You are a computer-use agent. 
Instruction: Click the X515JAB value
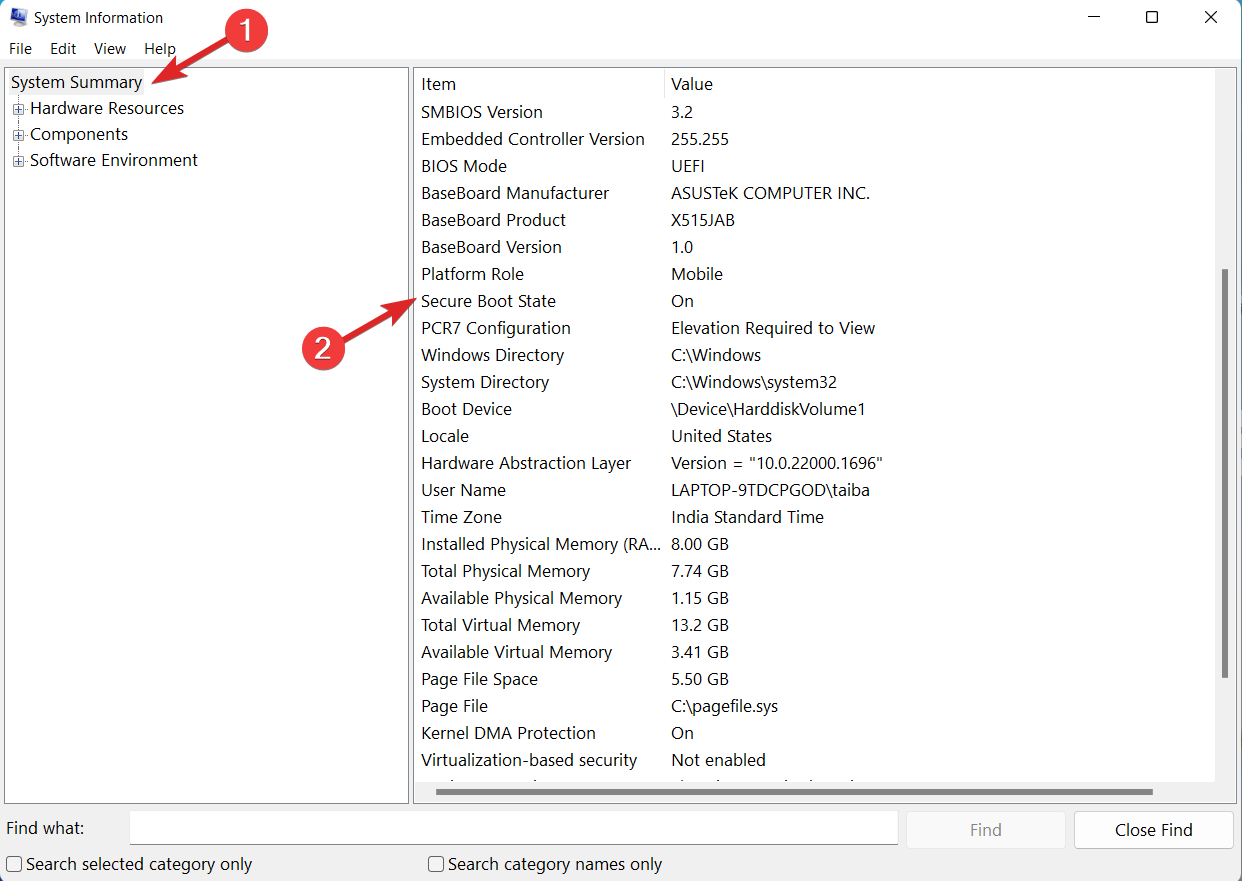pyautogui.click(x=702, y=220)
